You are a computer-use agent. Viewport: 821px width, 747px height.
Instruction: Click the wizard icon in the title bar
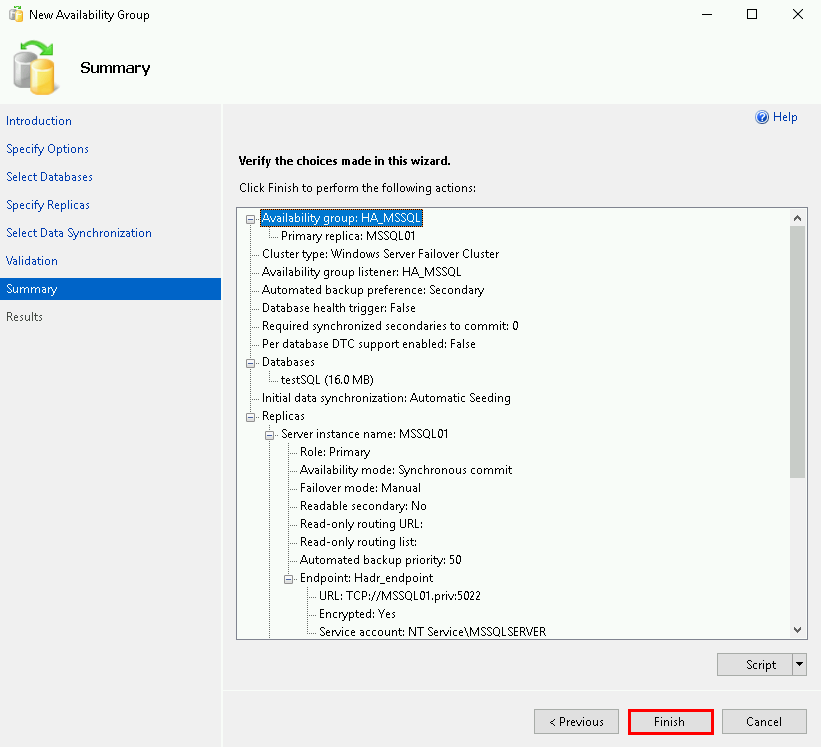(x=15, y=15)
